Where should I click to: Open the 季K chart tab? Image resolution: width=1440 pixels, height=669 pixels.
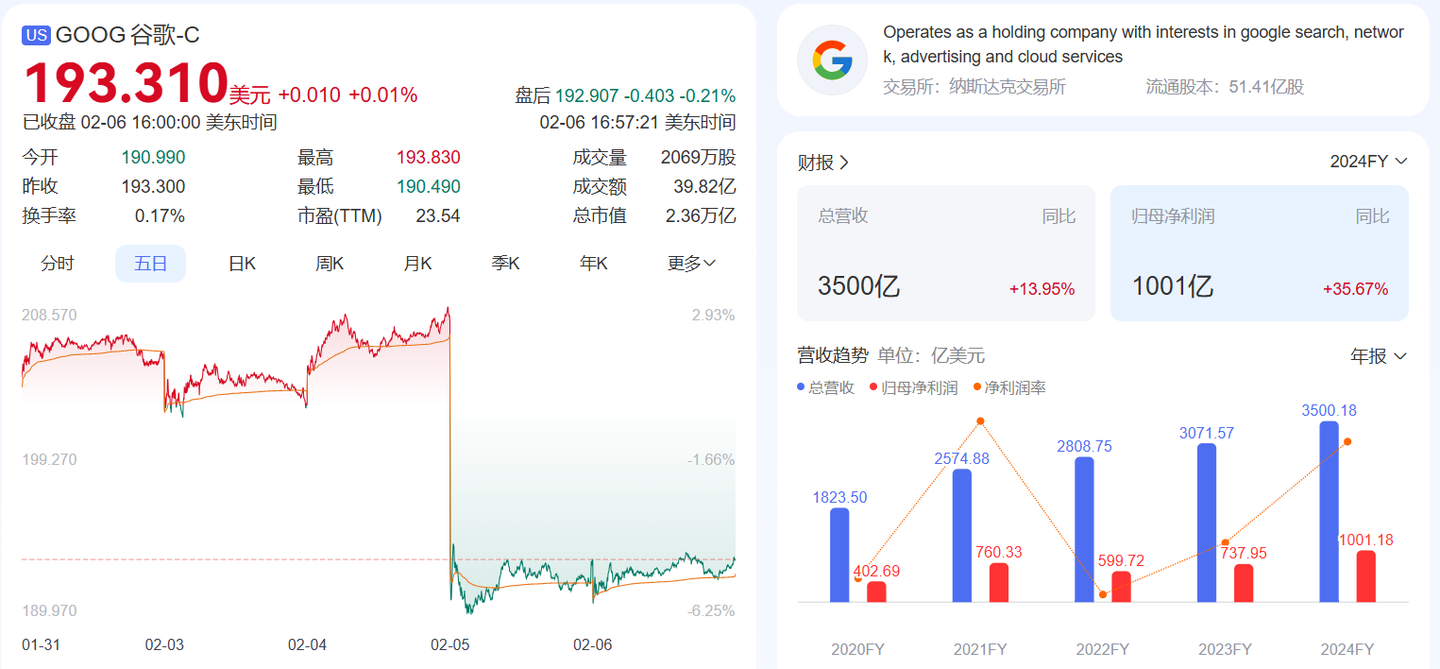click(x=506, y=264)
